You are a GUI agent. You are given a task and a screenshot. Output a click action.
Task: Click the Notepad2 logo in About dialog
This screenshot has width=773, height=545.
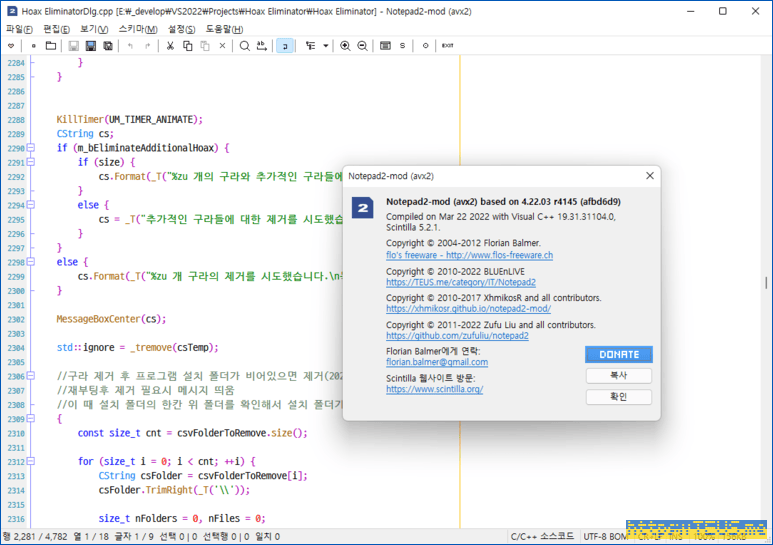(362, 207)
